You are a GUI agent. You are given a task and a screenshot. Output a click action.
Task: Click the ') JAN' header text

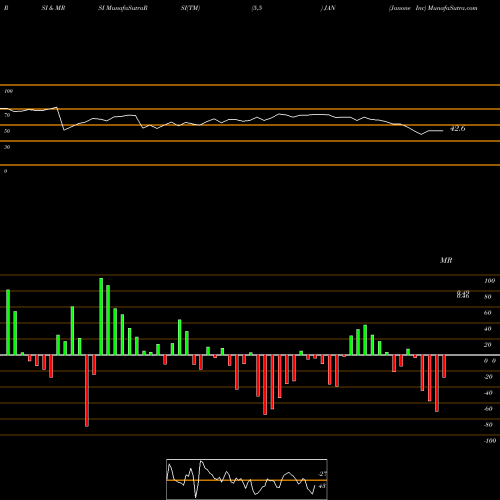point(328,8)
